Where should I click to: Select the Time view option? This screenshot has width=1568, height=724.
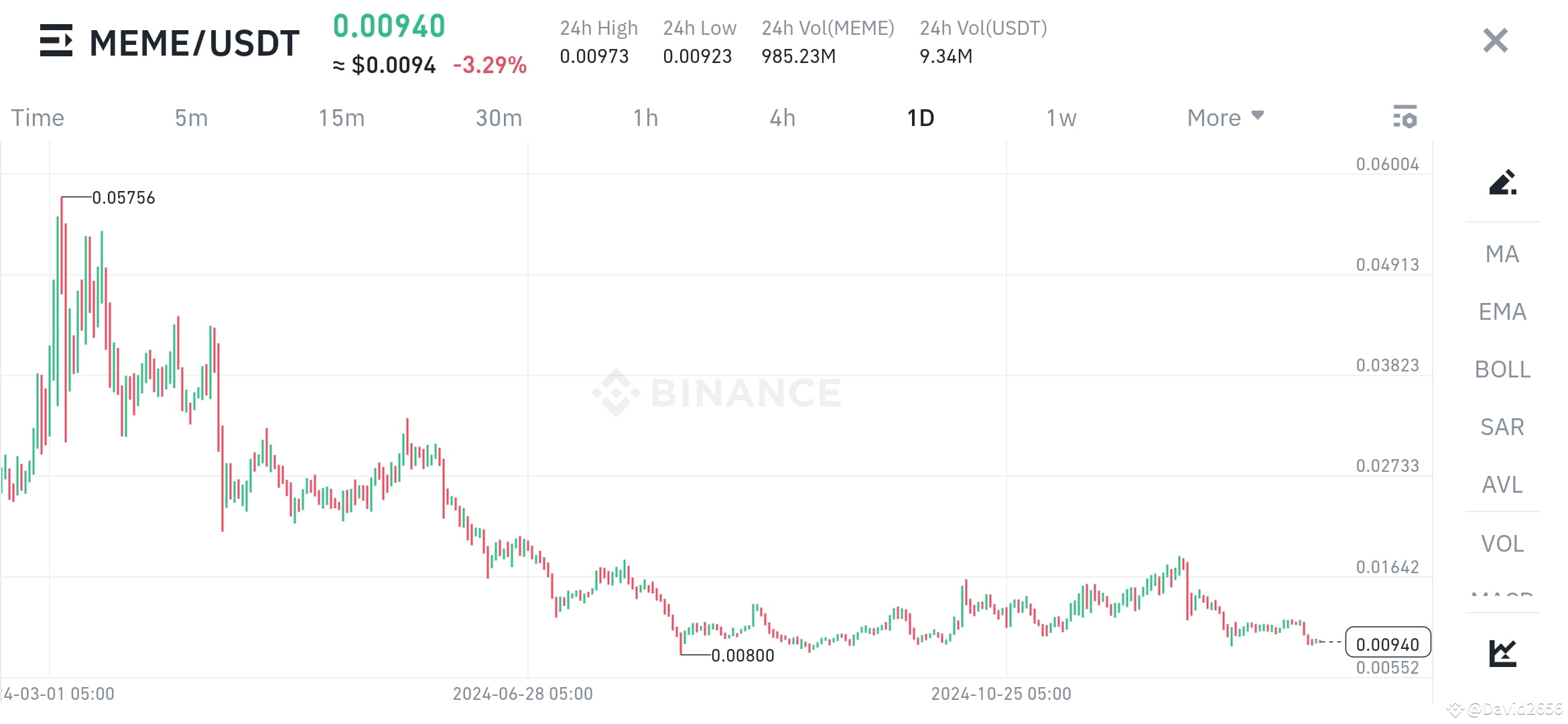pos(37,117)
